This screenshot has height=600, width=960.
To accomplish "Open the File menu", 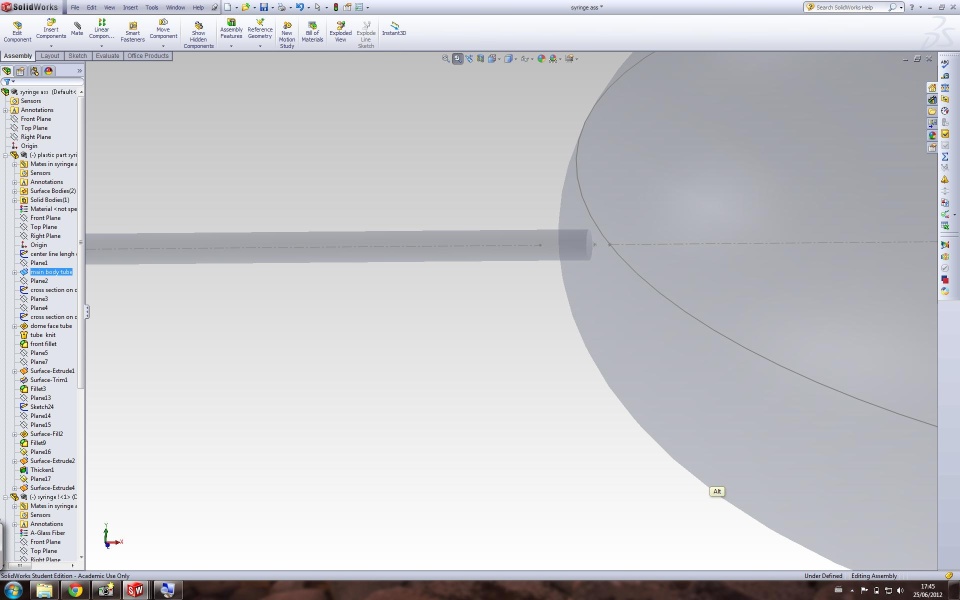I will [x=75, y=7].
